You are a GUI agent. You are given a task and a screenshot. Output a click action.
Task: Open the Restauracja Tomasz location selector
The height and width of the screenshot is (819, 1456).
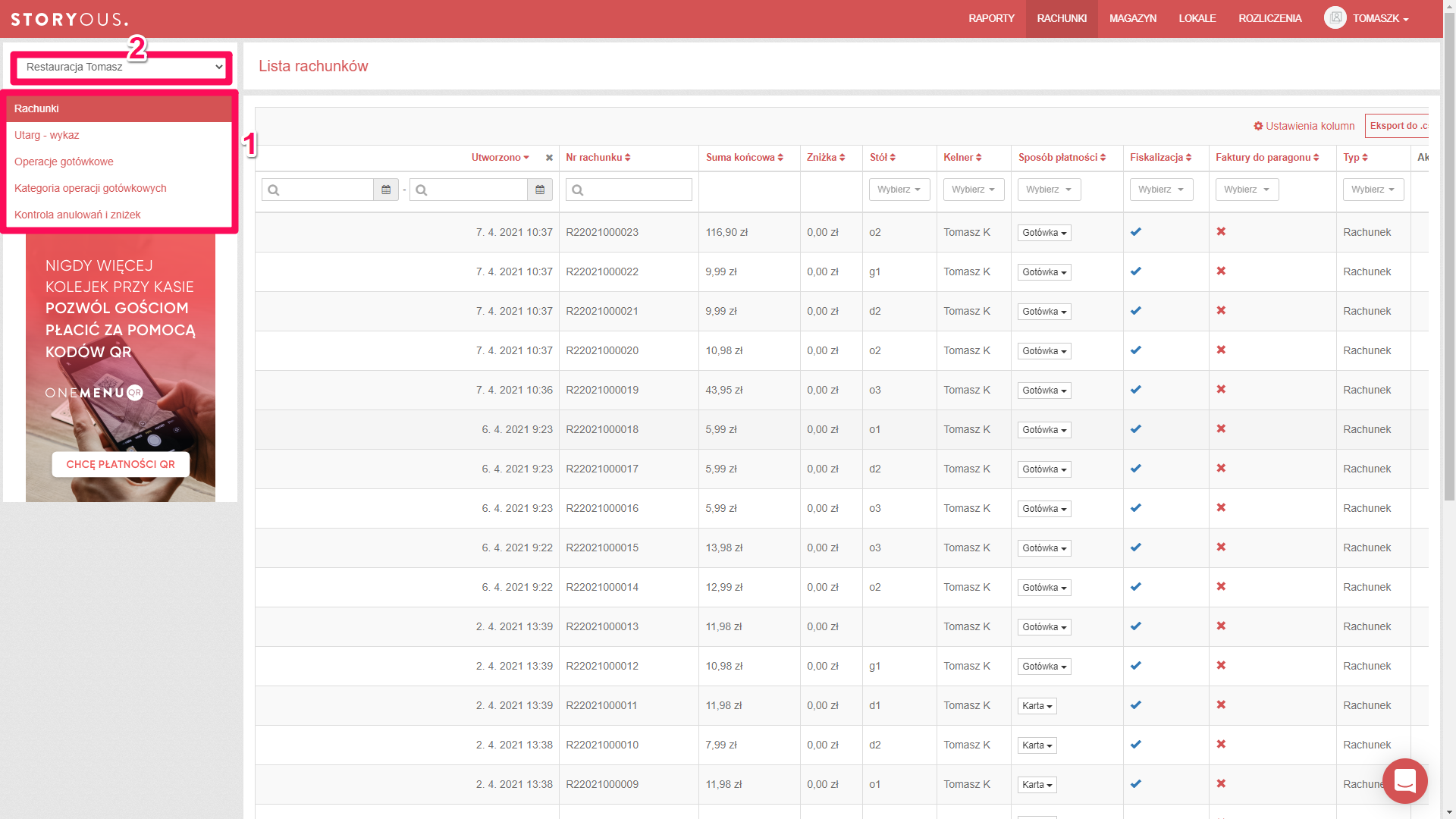point(121,67)
